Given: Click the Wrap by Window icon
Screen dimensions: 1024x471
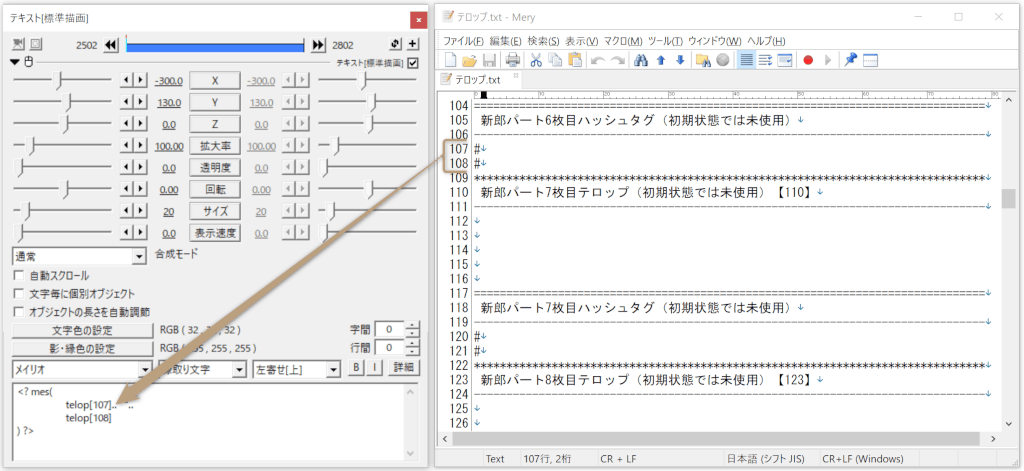Looking at the screenshot, I should (785, 60).
